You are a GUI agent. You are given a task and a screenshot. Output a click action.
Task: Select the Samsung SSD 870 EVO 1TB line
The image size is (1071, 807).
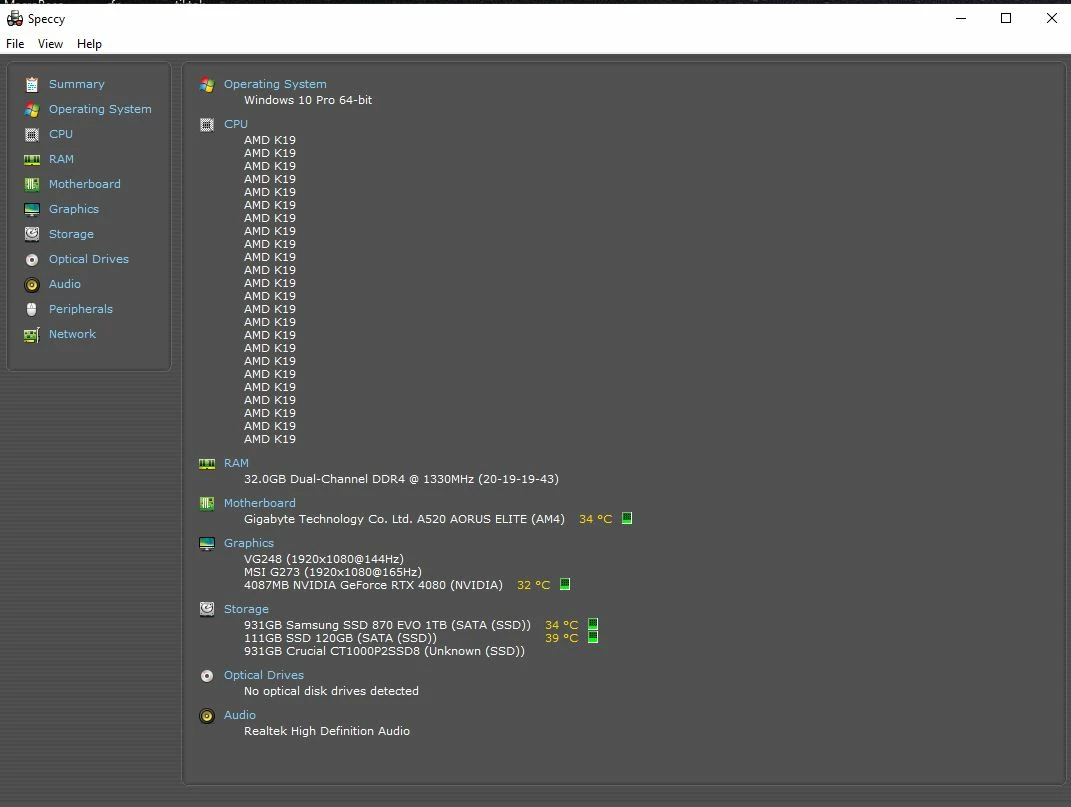[x=387, y=625]
